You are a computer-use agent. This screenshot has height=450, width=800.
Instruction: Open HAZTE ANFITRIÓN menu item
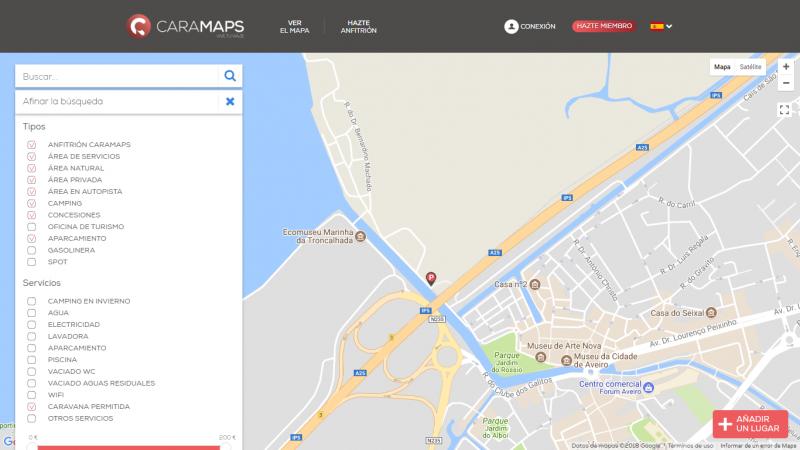[x=358, y=26]
